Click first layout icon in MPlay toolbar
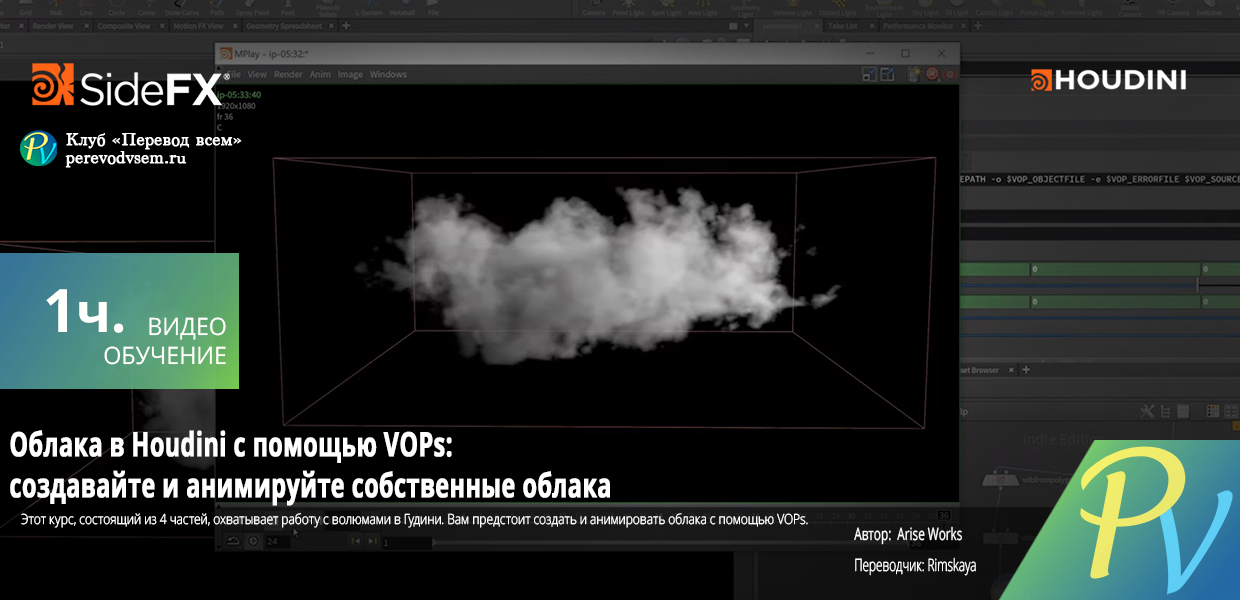Viewport: 1240px width, 600px height. [x=868, y=74]
